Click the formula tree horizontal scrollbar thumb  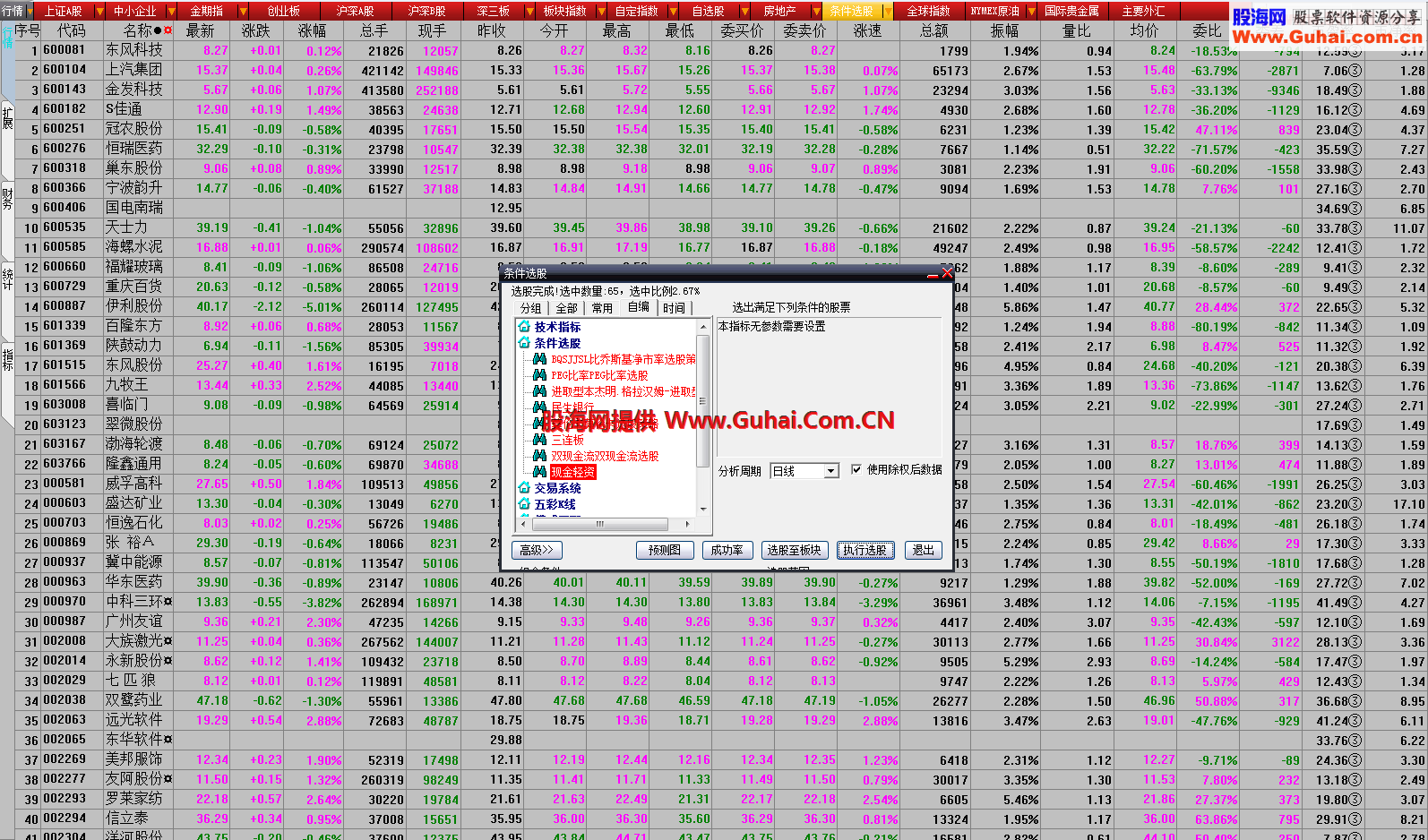599,524
